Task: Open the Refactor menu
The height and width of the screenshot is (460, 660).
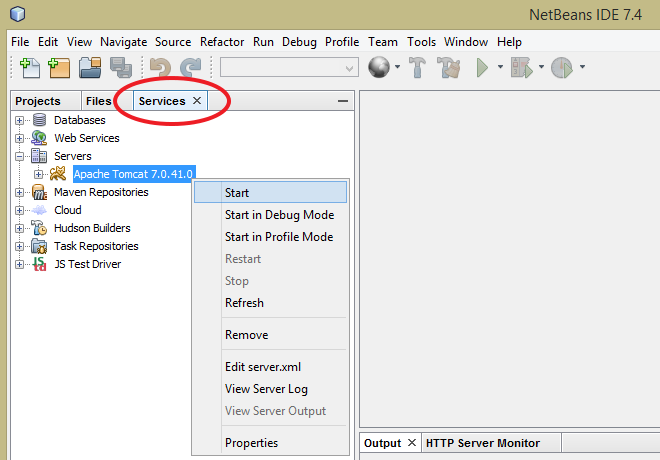Action: [221, 42]
